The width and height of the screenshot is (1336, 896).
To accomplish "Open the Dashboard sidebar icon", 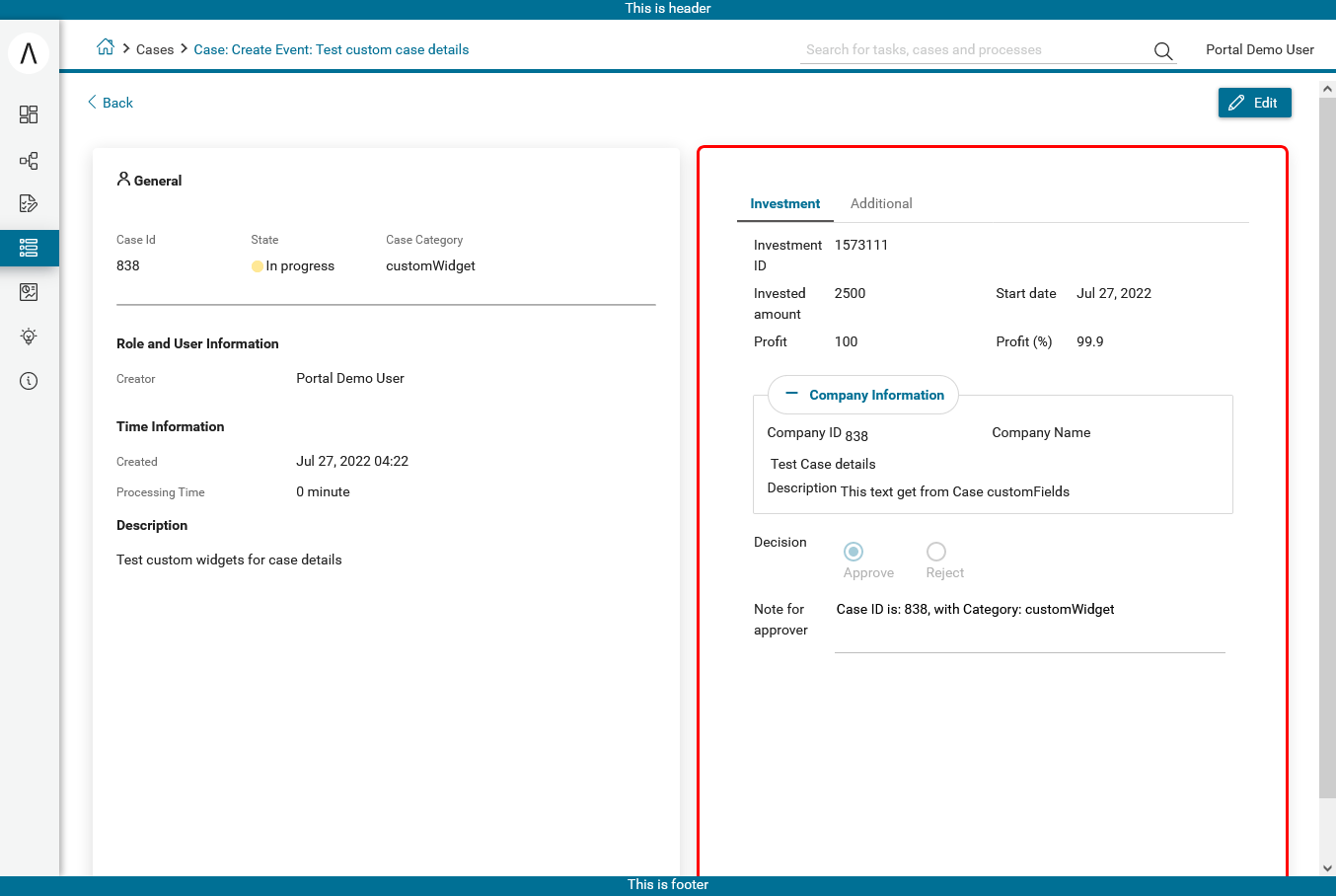I will (x=29, y=114).
